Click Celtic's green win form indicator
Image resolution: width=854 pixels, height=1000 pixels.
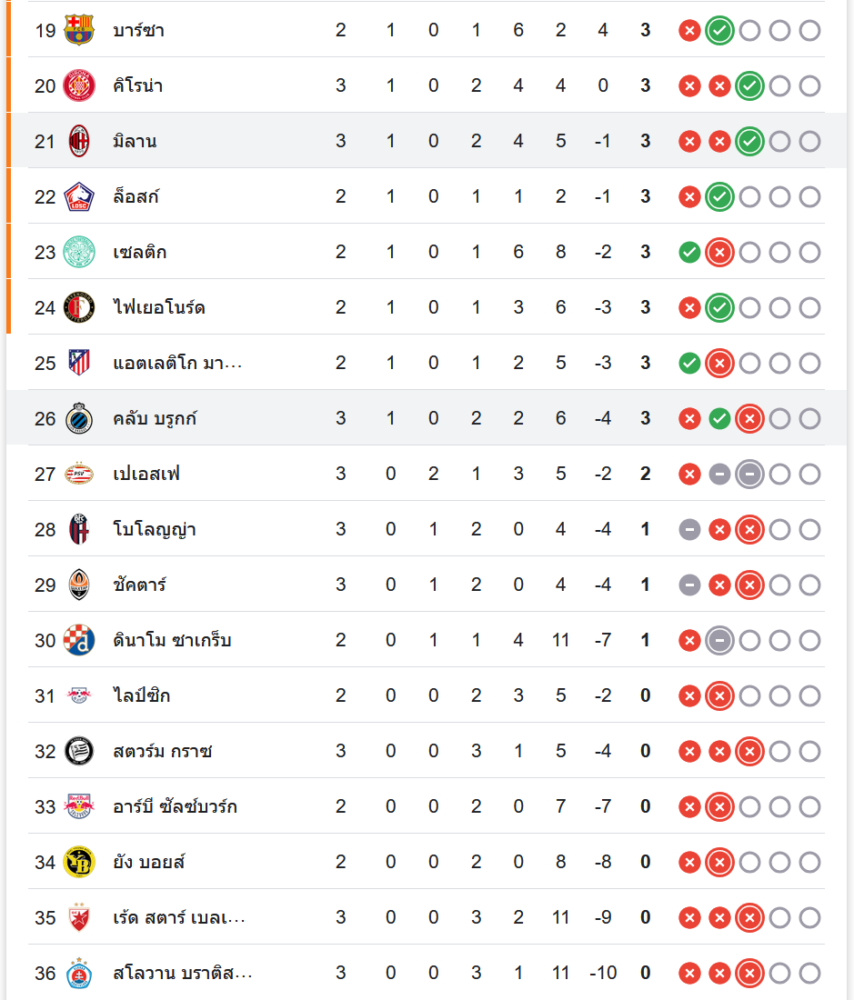tap(689, 252)
